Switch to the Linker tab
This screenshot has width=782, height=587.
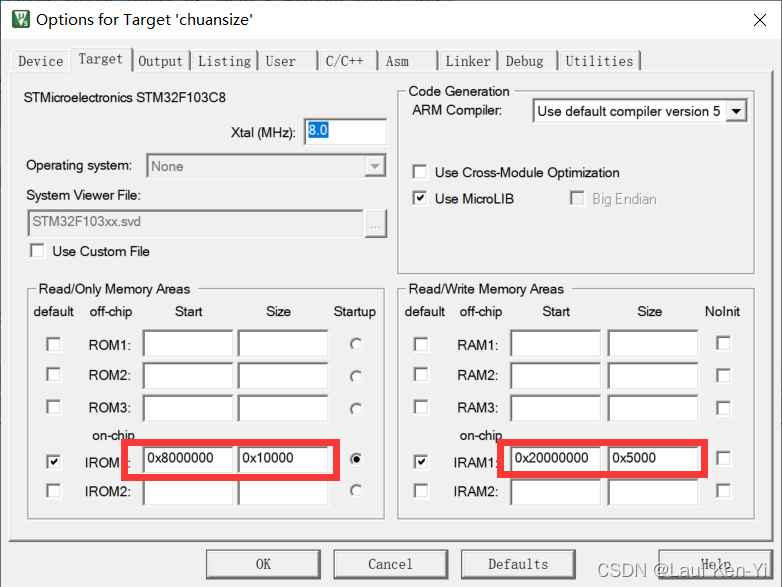point(468,61)
